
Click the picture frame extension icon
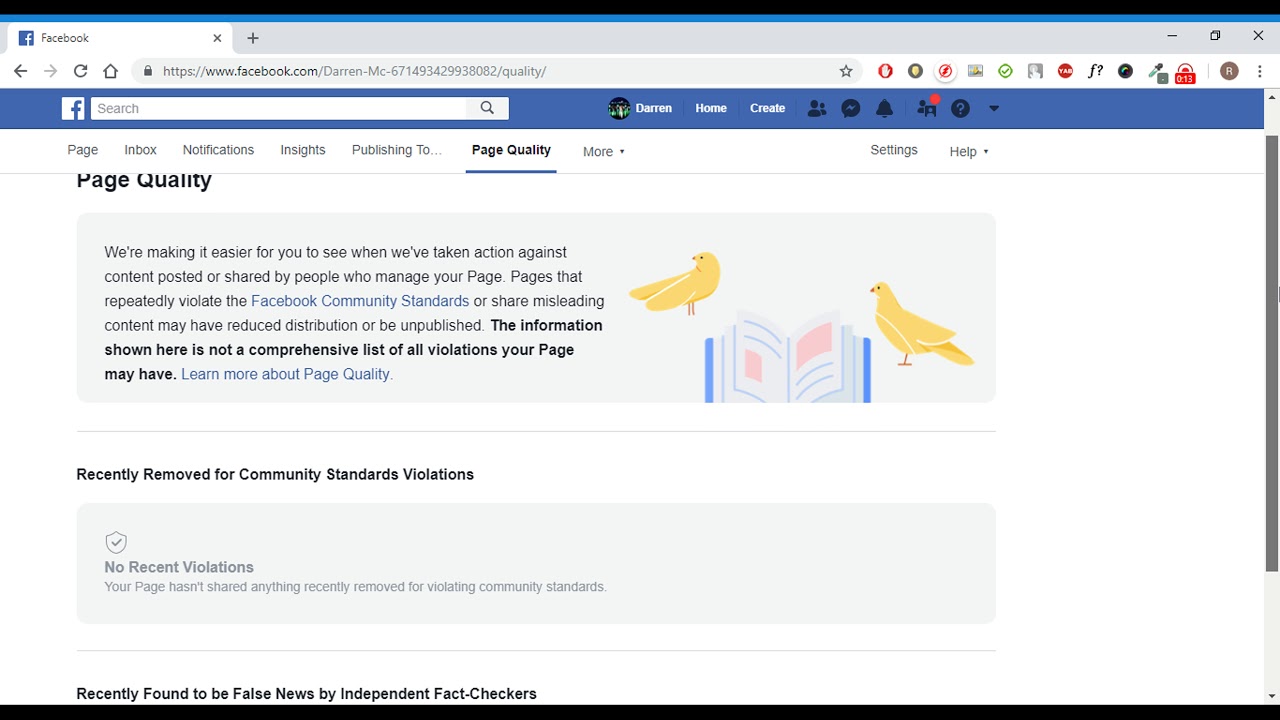(x=975, y=71)
